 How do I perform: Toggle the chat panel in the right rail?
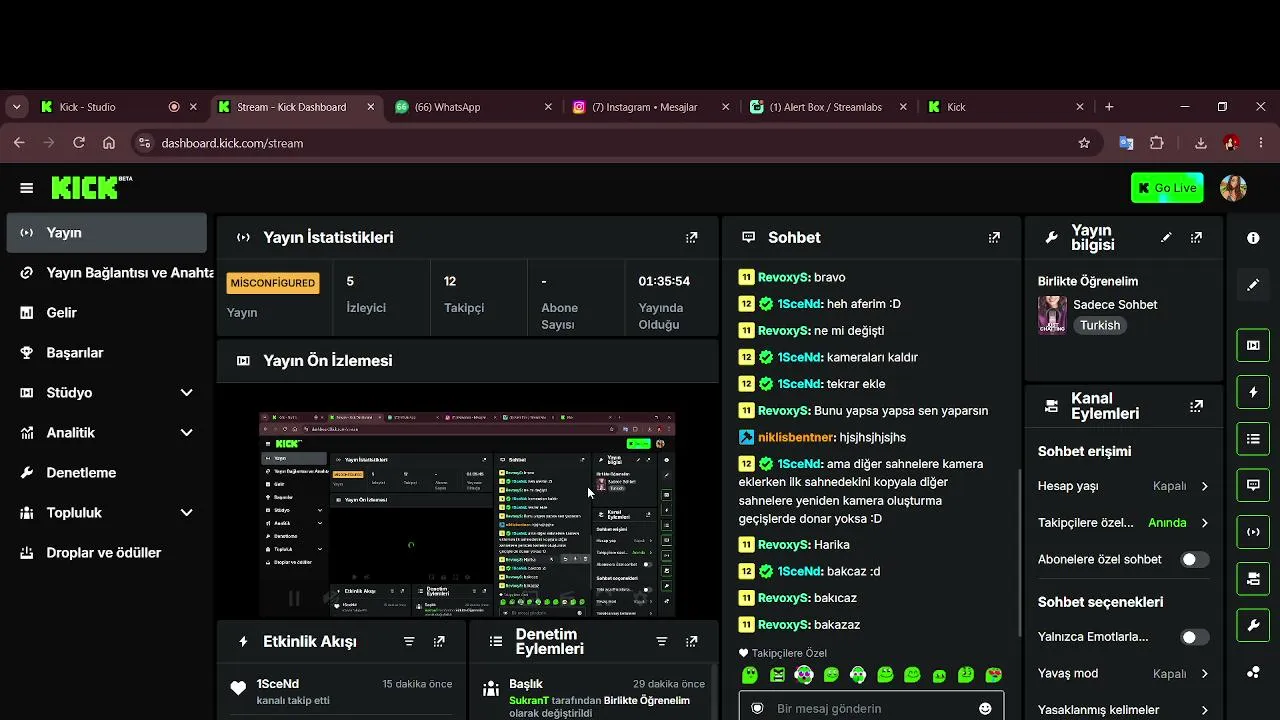[1253, 485]
